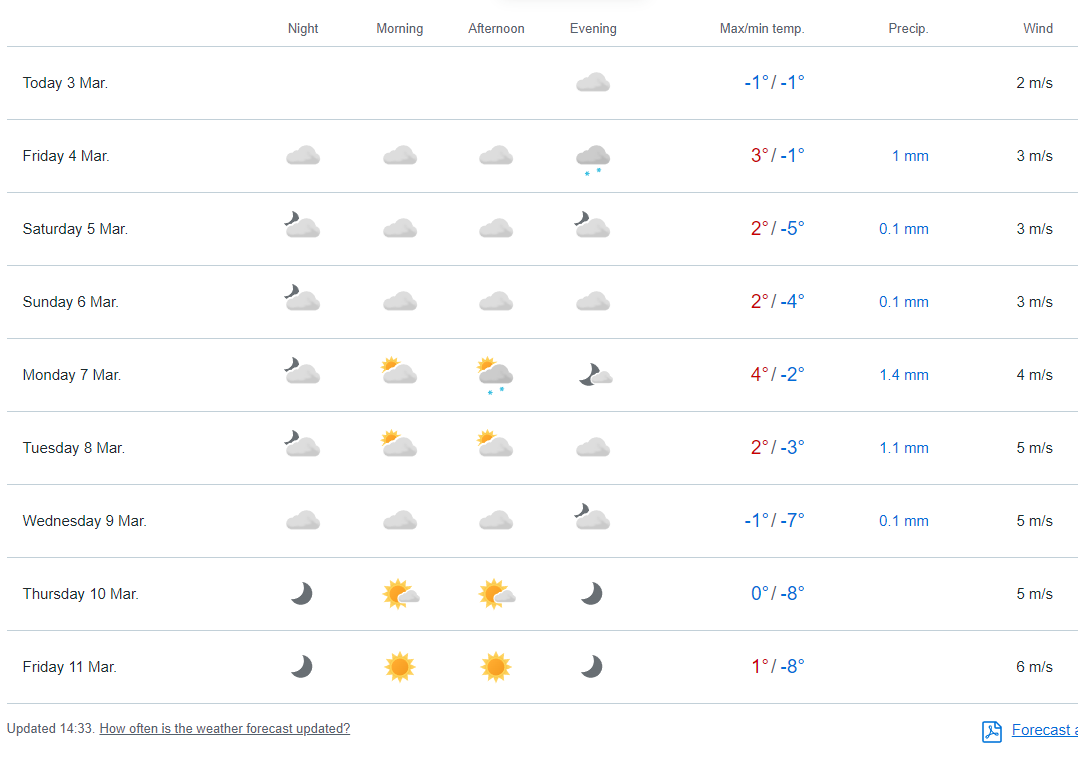This screenshot has height=770, width=1078.
Task: Select the Wednesday 9 Mar. row label
Action: click(x=85, y=521)
